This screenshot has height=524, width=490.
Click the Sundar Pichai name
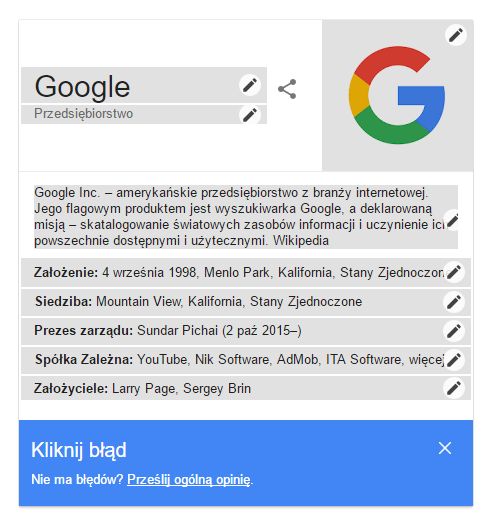coord(177,331)
